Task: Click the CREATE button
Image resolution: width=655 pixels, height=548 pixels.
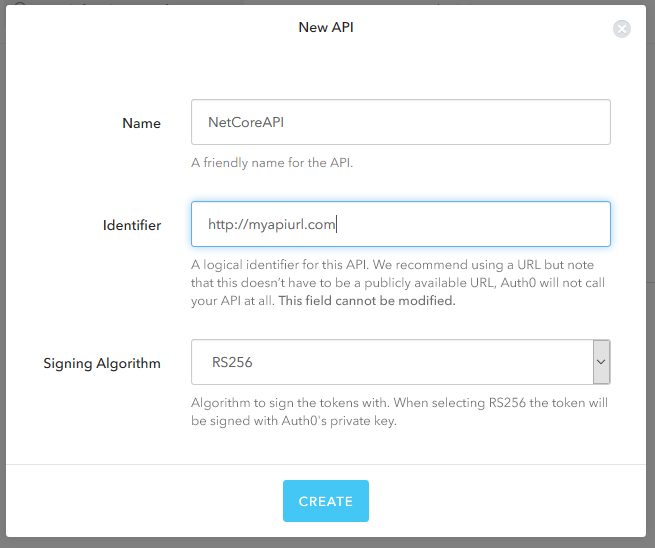Action: (326, 501)
